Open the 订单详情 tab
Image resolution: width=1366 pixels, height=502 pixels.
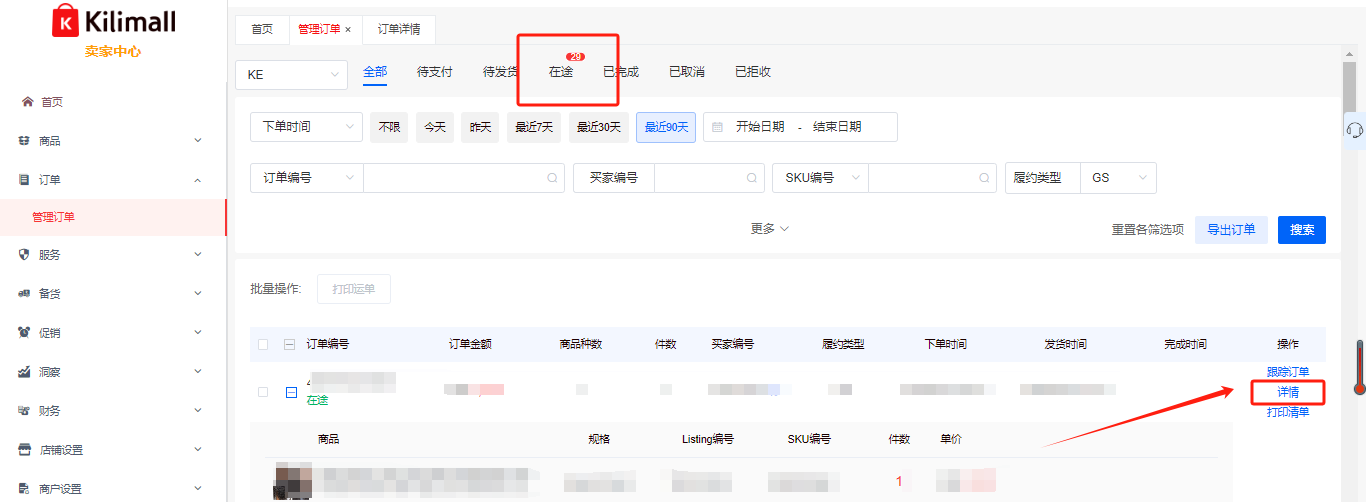click(399, 30)
